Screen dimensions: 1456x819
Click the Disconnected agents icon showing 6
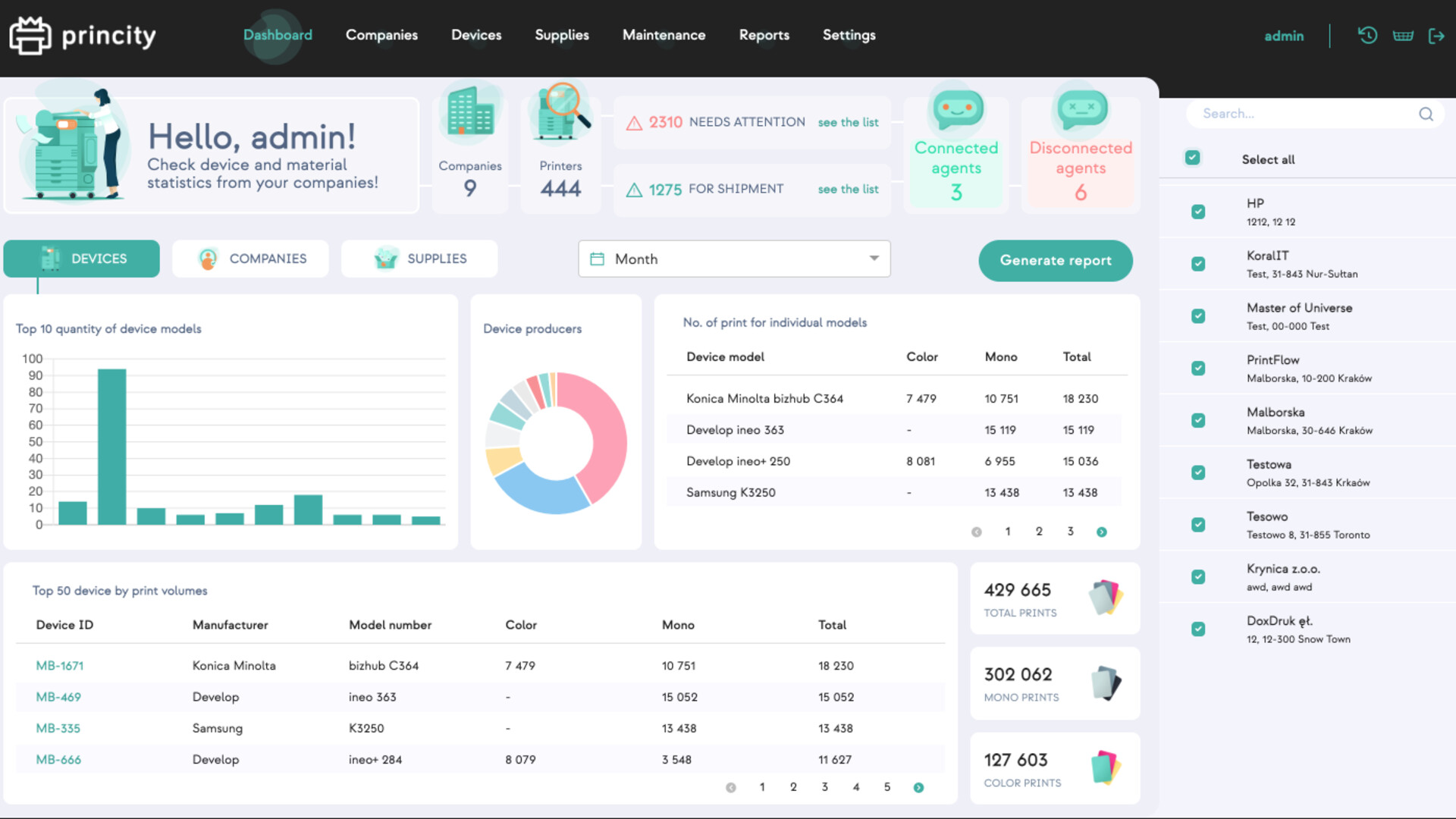(1080, 108)
